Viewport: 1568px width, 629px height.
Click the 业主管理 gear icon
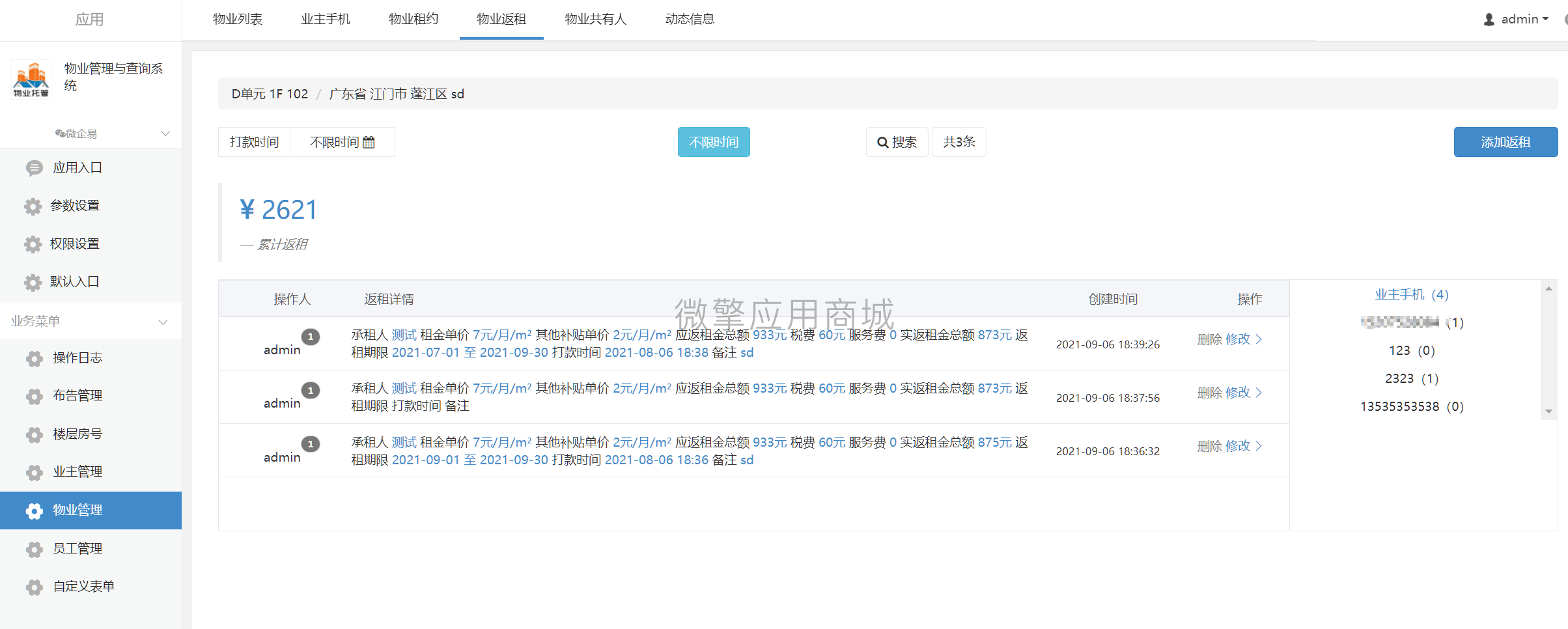pyautogui.click(x=35, y=473)
